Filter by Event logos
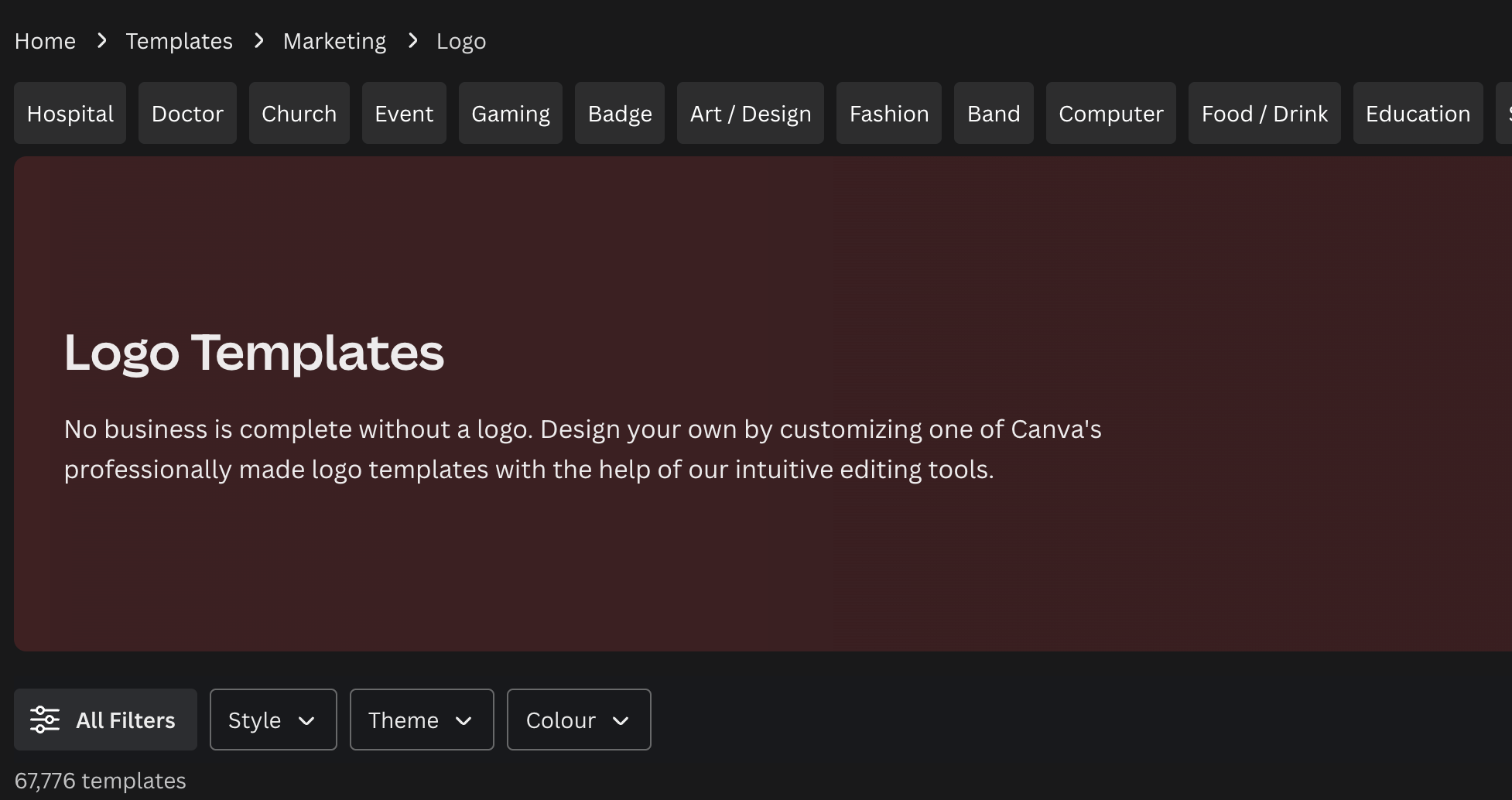The width and height of the screenshot is (1512, 800). coord(403,113)
